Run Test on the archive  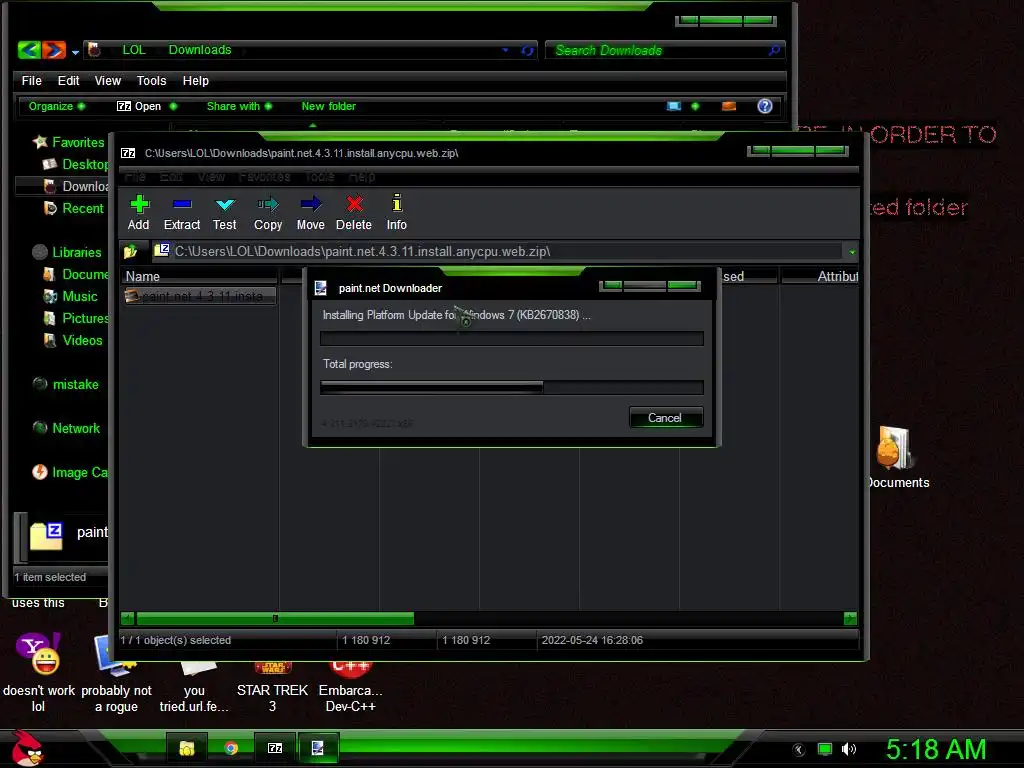click(x=225, y=213)
